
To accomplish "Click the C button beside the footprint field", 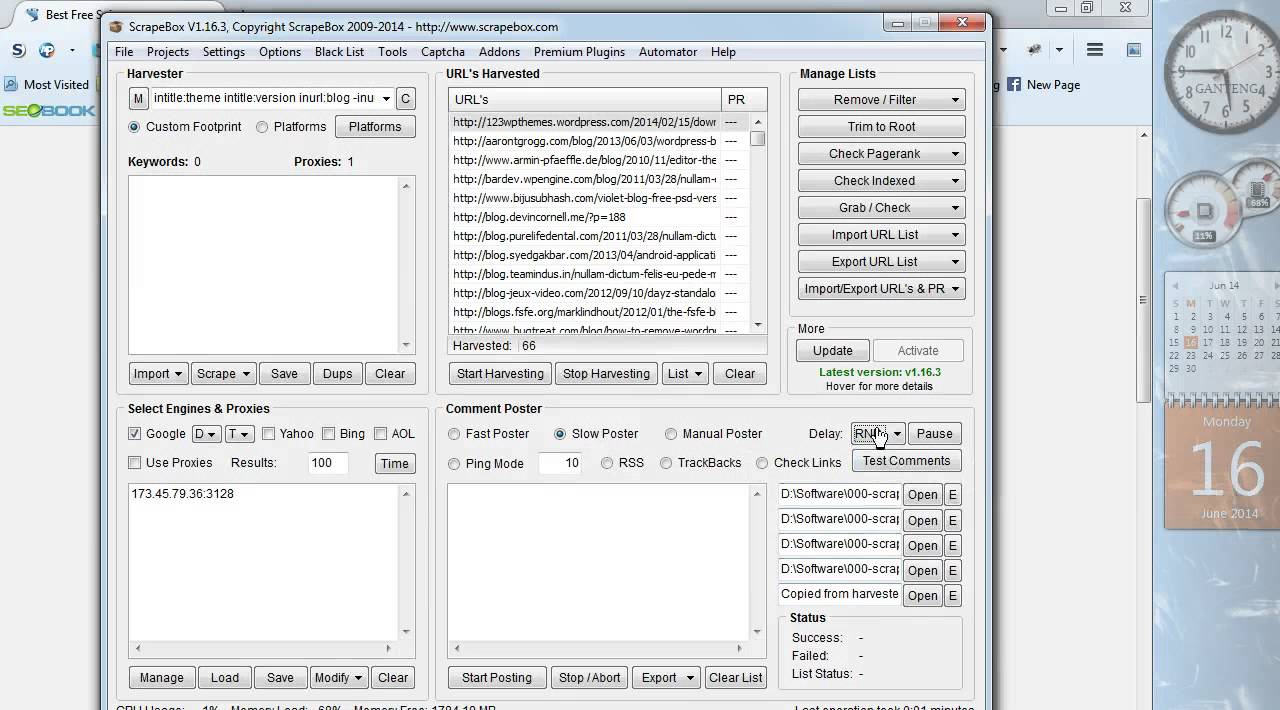I will point(405,98).
